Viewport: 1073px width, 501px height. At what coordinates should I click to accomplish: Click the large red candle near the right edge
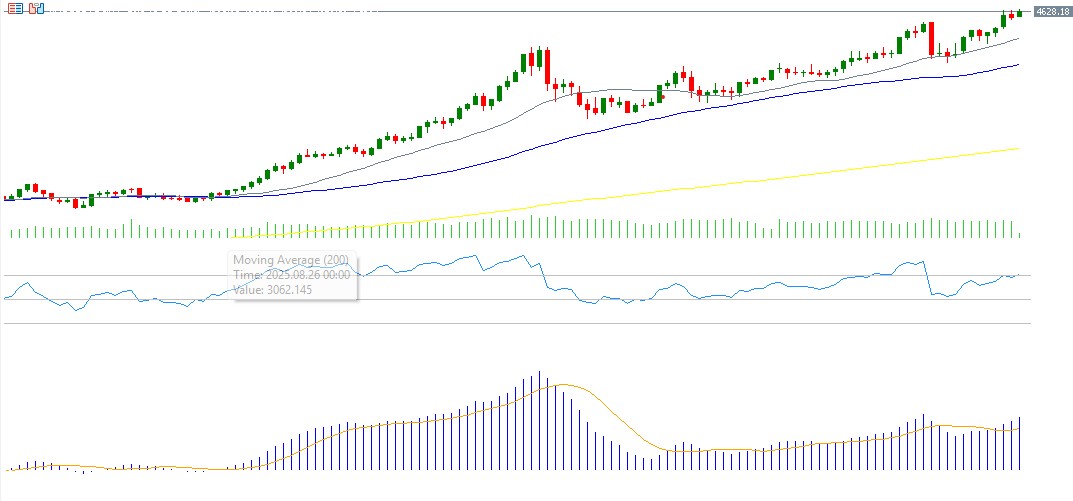click(931, 39)
